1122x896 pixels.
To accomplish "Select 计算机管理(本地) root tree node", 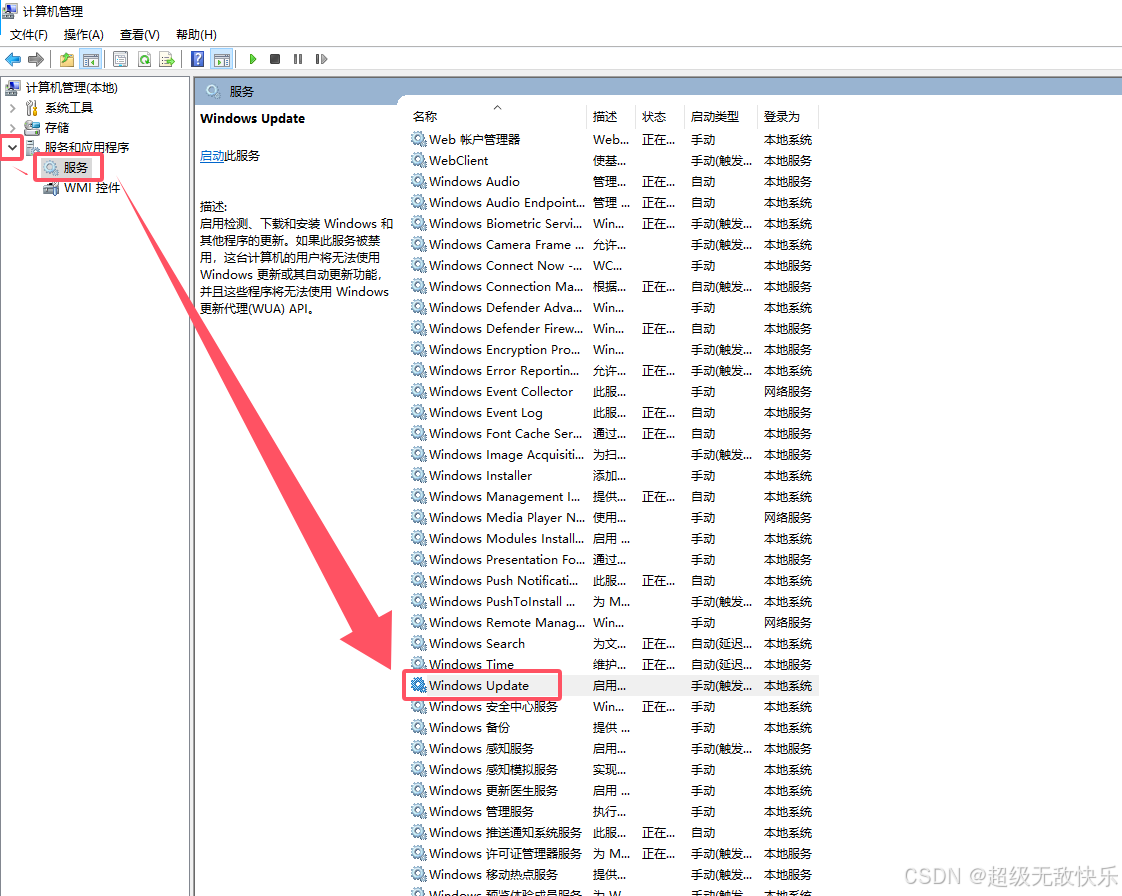I will click(72, 88).
